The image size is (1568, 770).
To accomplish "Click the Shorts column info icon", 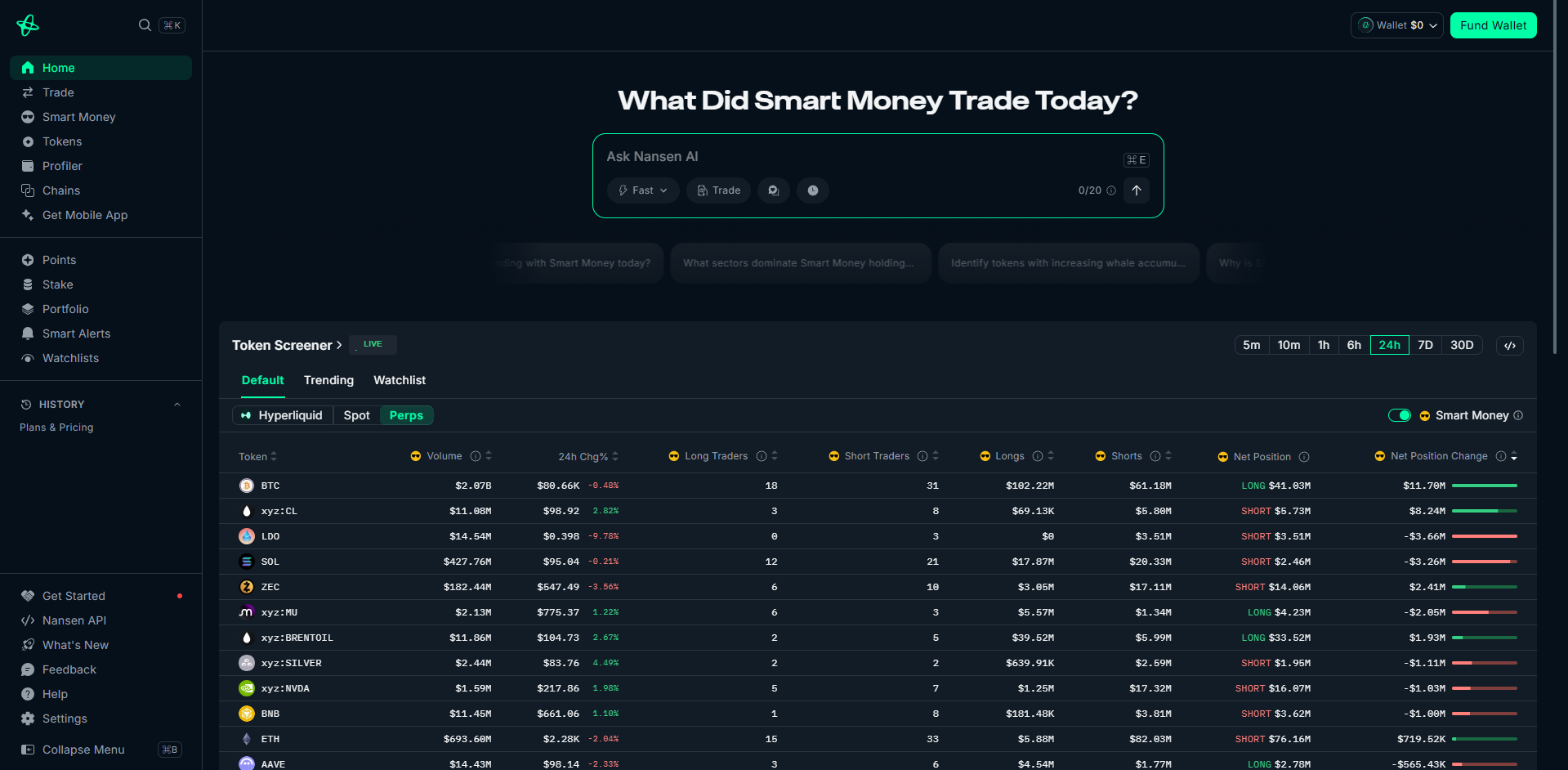I will (1155, 456).
